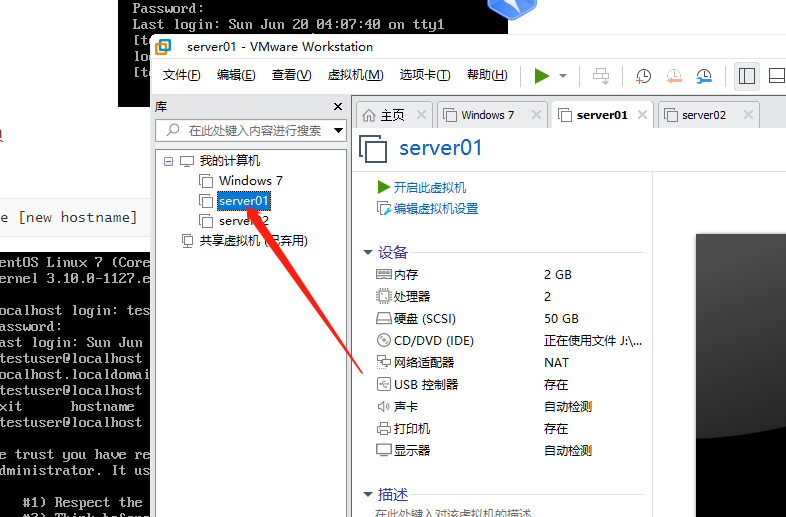Click the 内存 memory device icon
Viewport: 786px width, 517px height.
pos(383,274)
